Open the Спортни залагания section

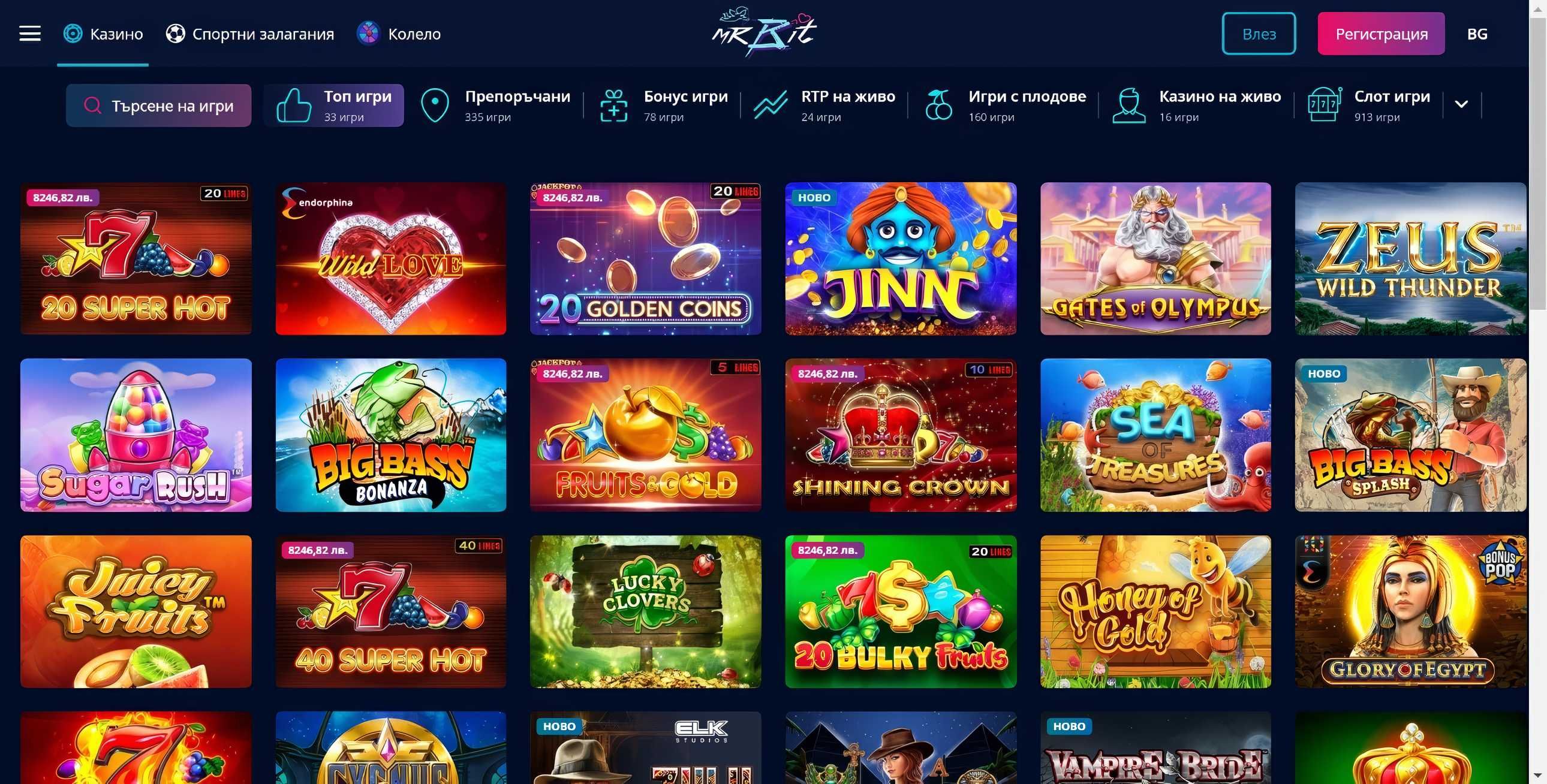(250, 34)
